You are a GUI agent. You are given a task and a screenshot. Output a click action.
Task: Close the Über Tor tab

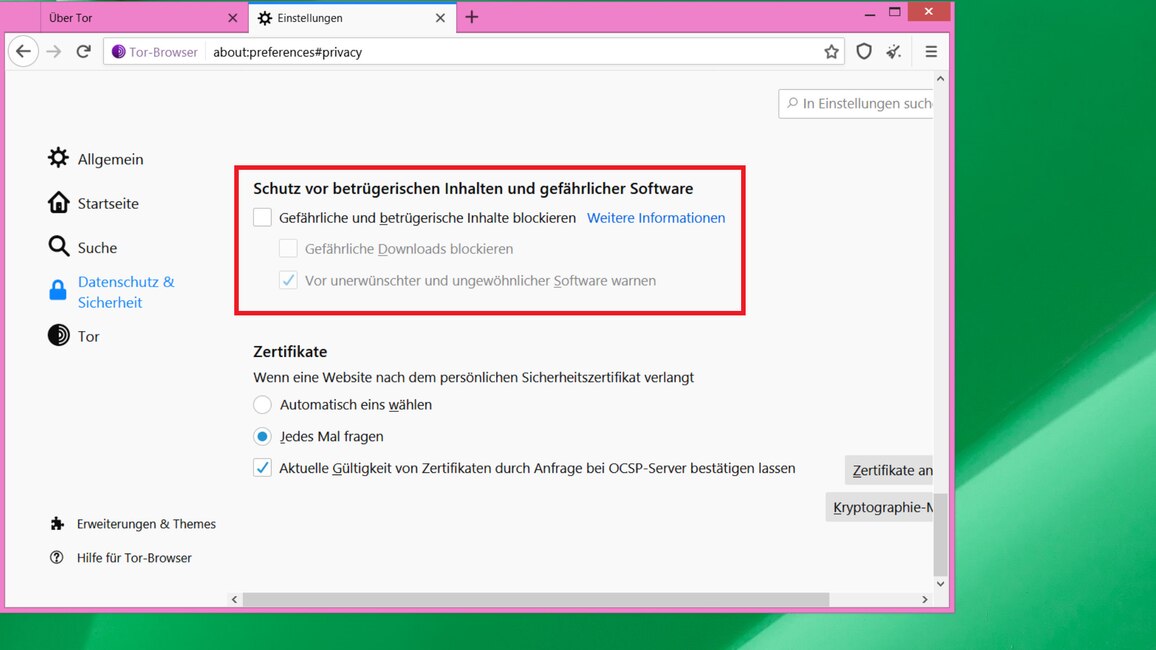click(x=233, y=18)
